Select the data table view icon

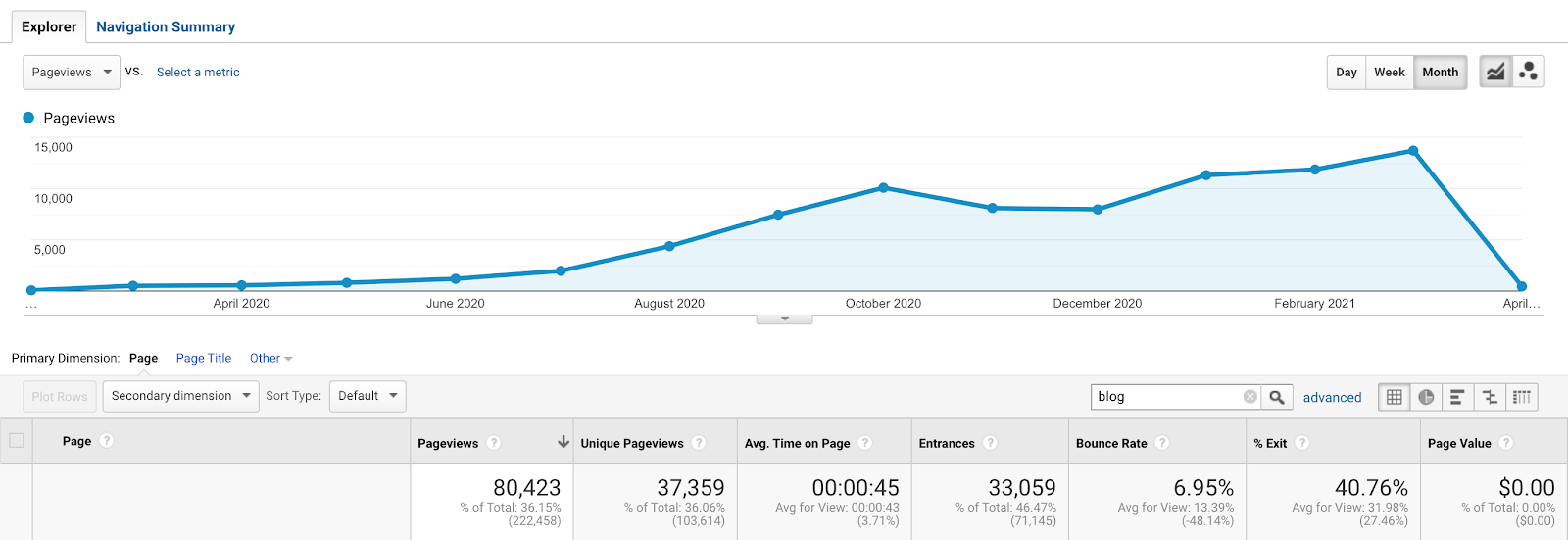[1394, 397]
